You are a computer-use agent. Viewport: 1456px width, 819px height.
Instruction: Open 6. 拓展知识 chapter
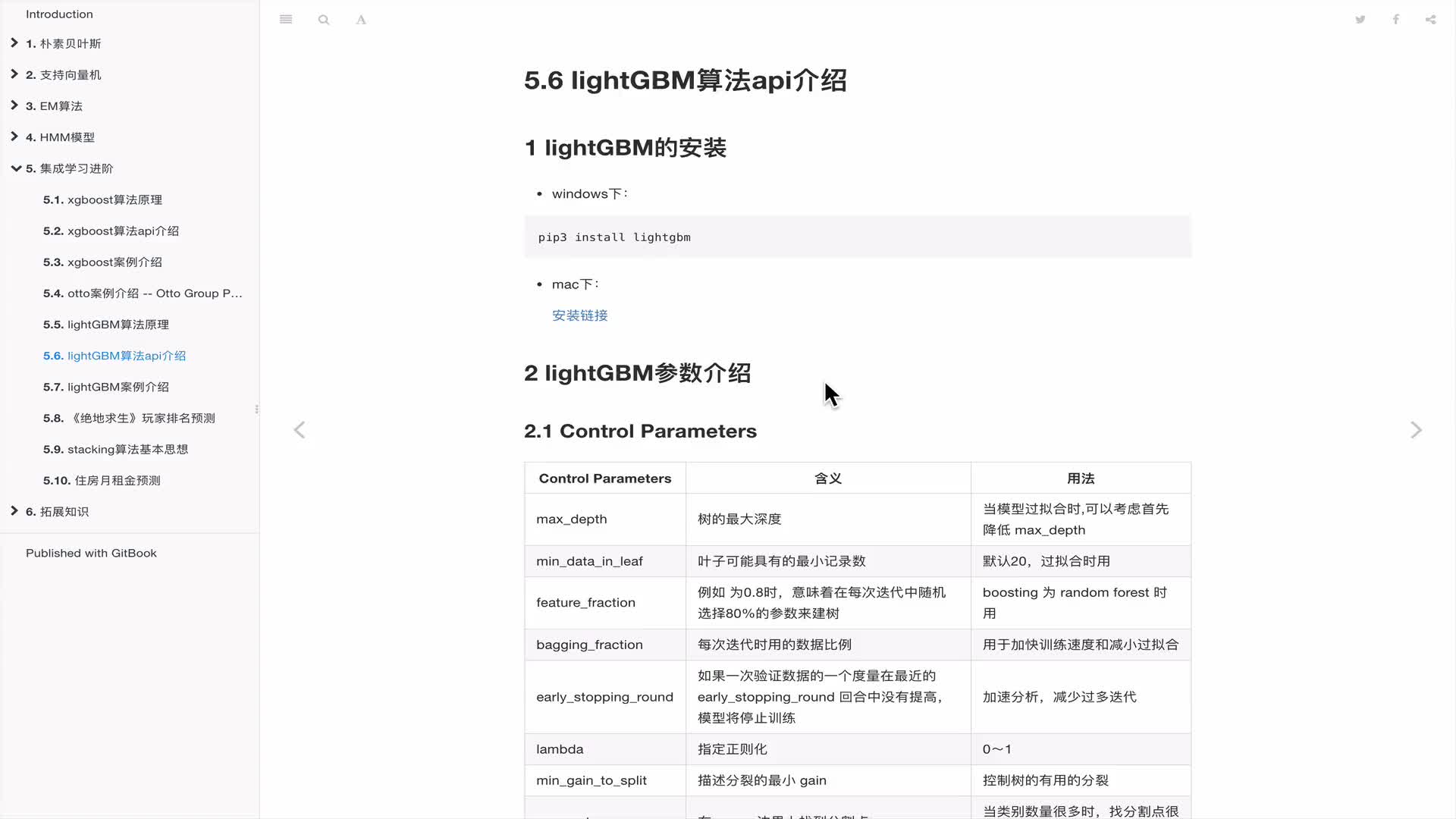57,512
